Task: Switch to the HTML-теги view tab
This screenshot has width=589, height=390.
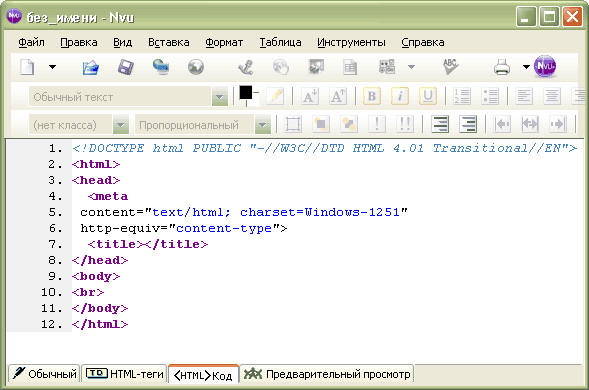Action: point(124,374)
